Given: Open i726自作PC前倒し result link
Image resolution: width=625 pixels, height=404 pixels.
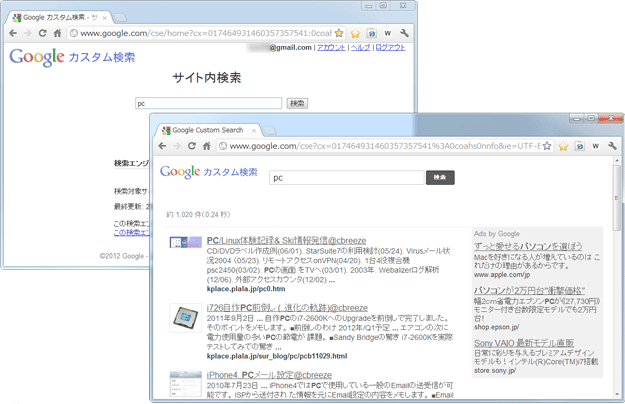Looking at the screenshot, I should [287, 308].
